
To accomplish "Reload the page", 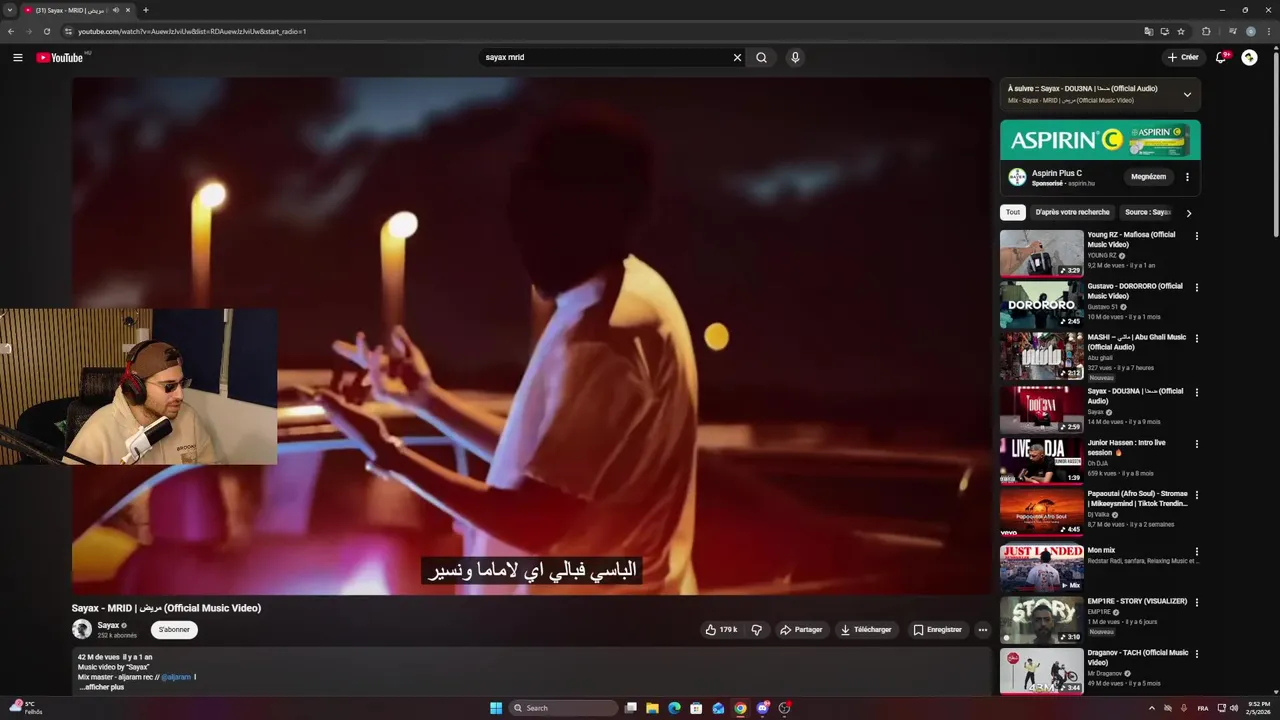I will pos(46,31).
